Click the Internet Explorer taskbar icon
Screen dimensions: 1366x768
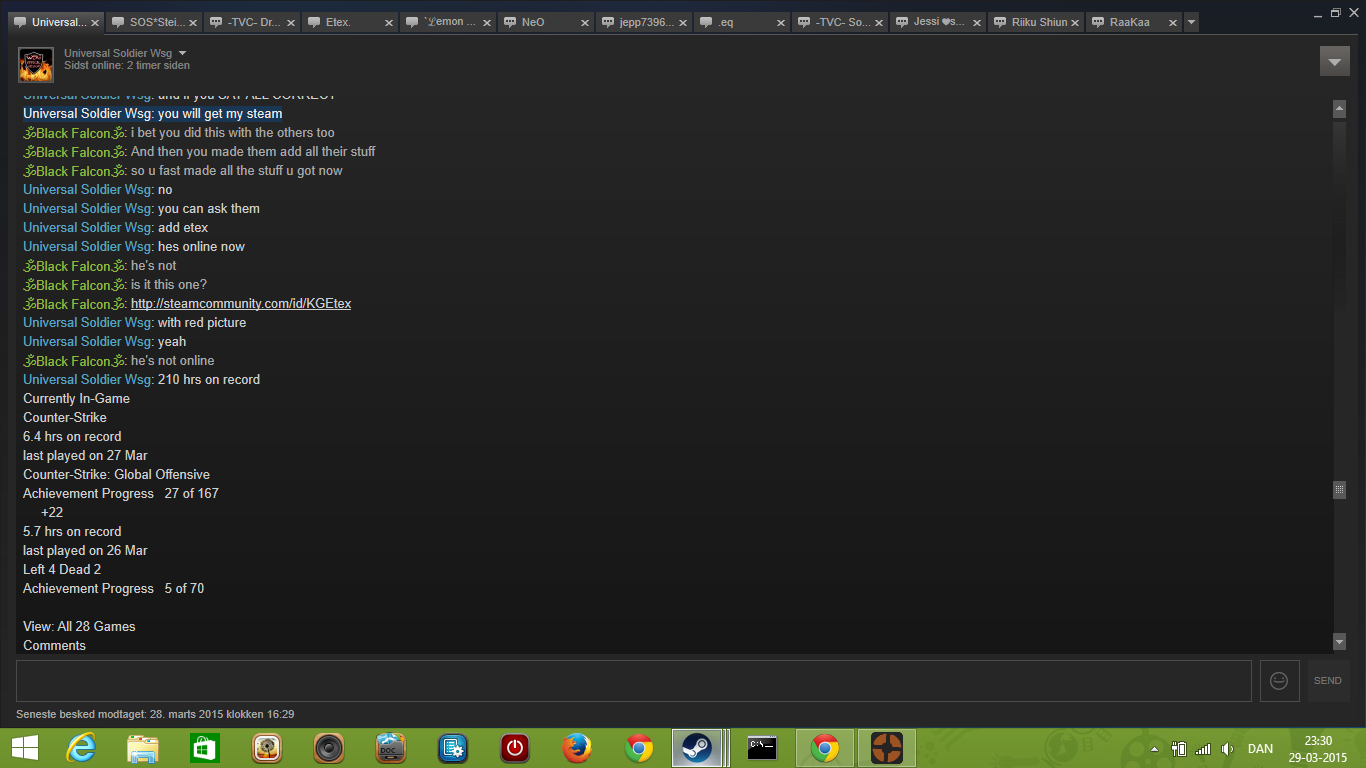pyautogui.click(x=81, y=748)
